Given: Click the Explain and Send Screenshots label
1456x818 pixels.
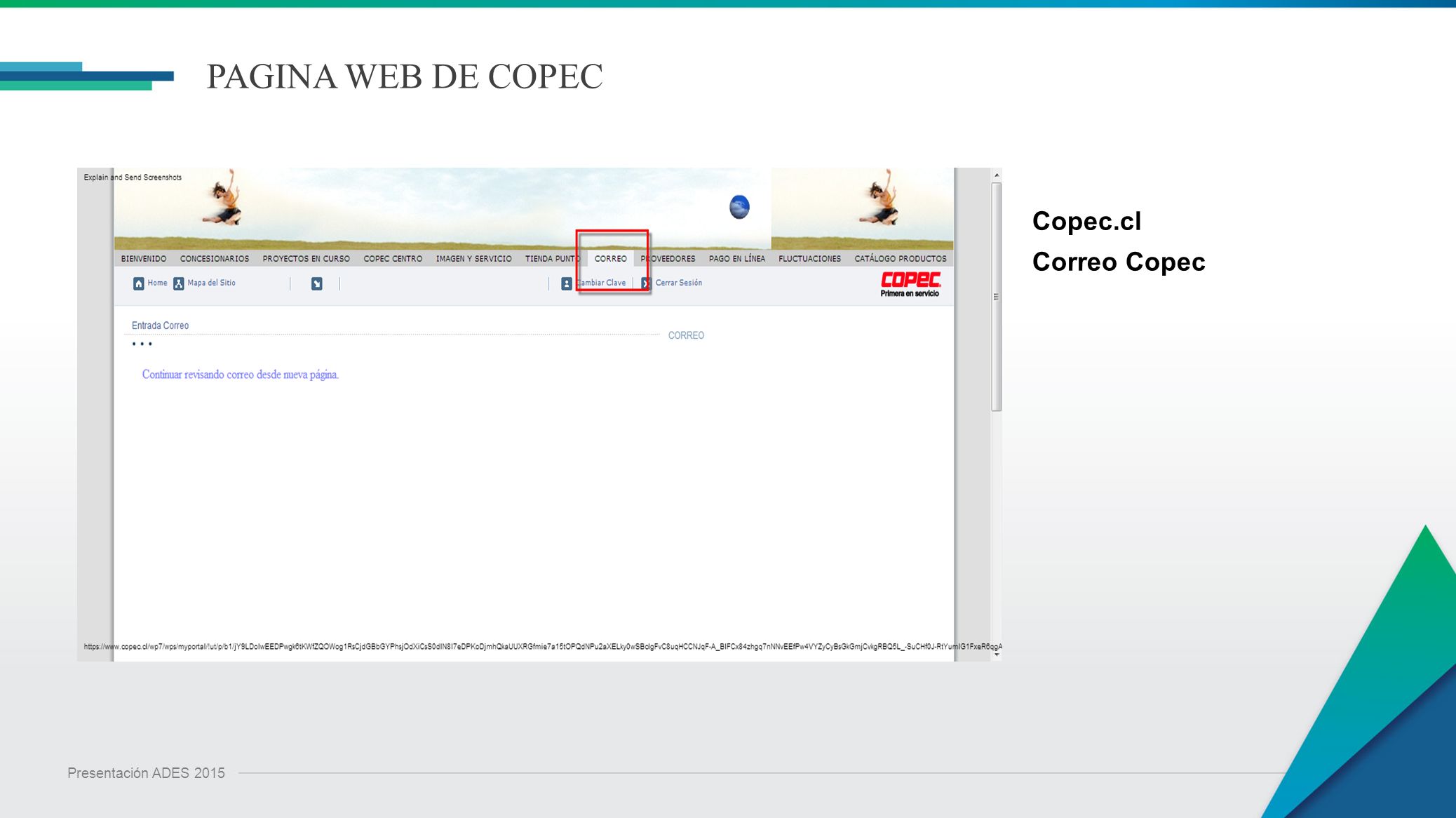Looking at the screenshot, I should (x=133, y=177).
